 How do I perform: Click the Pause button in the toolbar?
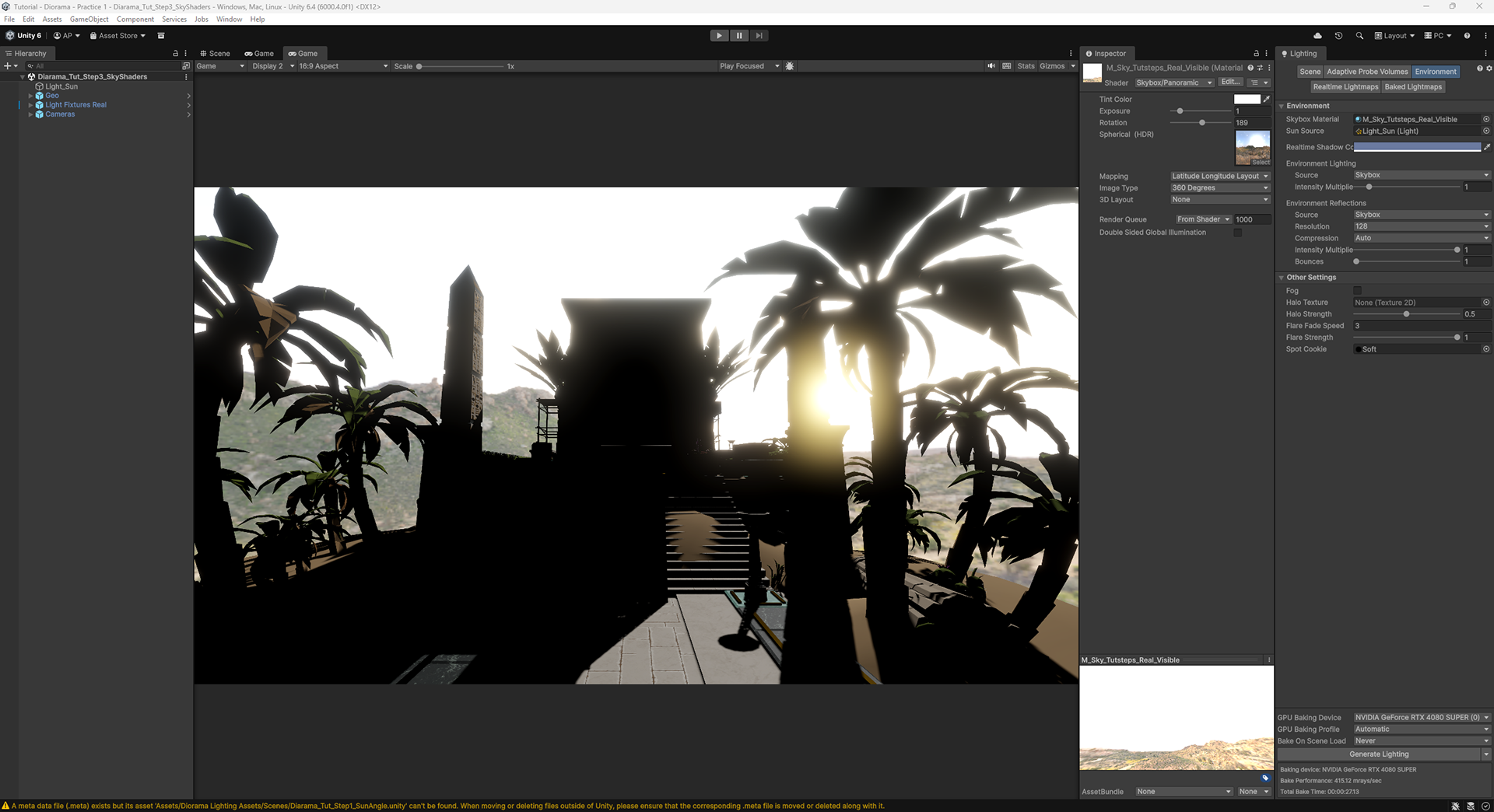click(x=739, y=36)
